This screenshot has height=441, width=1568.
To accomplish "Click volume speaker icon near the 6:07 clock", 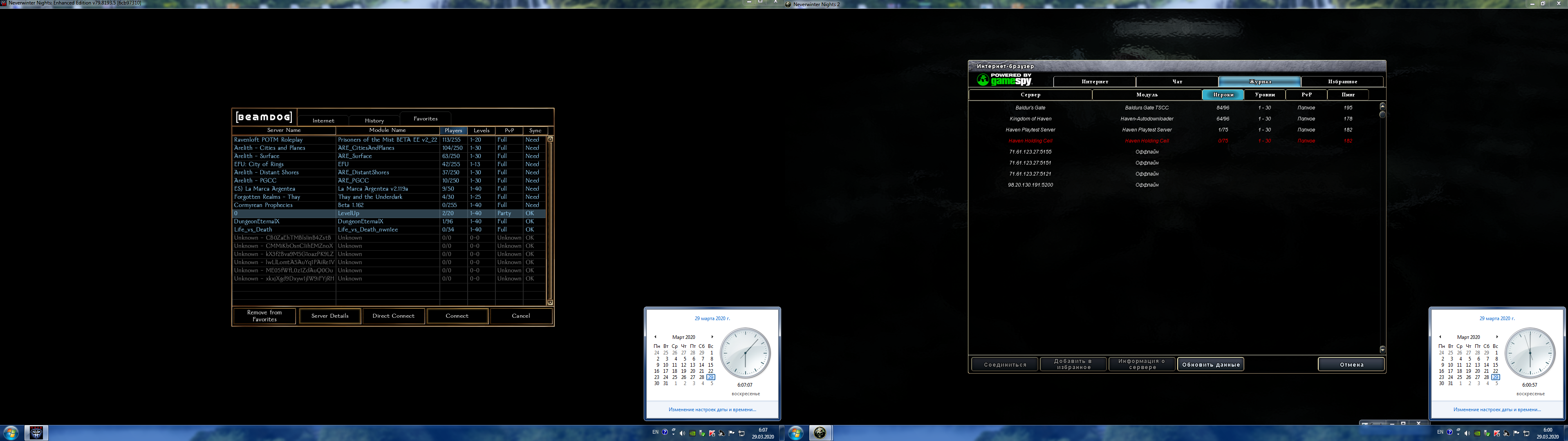I will coord(682,434).
